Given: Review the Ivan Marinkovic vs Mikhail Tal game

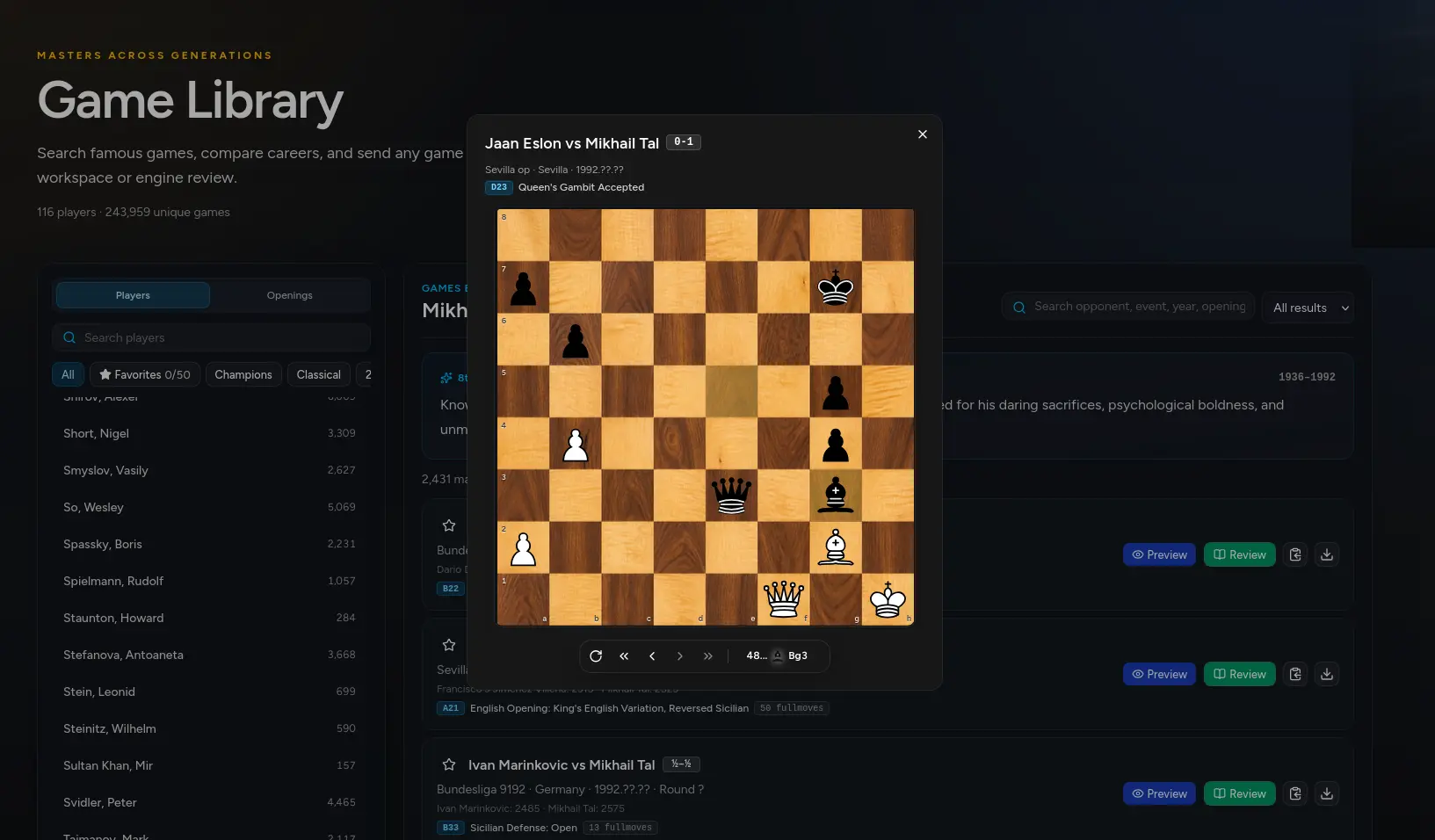Looking at the screenshot, I should pyautogui.click(x=1239, y=793).
